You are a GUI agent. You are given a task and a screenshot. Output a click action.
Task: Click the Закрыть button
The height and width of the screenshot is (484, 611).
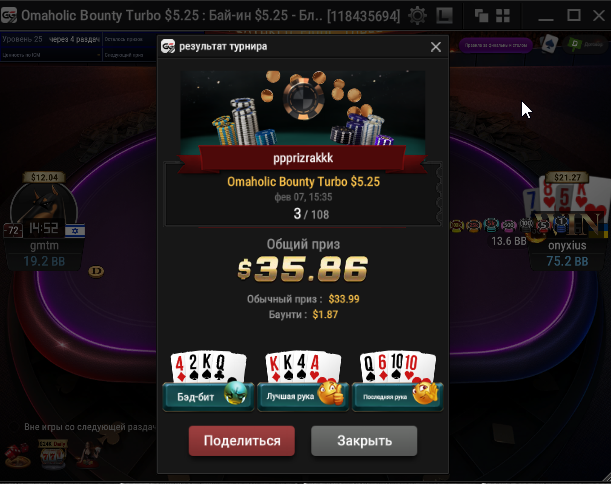coord(364,441)
